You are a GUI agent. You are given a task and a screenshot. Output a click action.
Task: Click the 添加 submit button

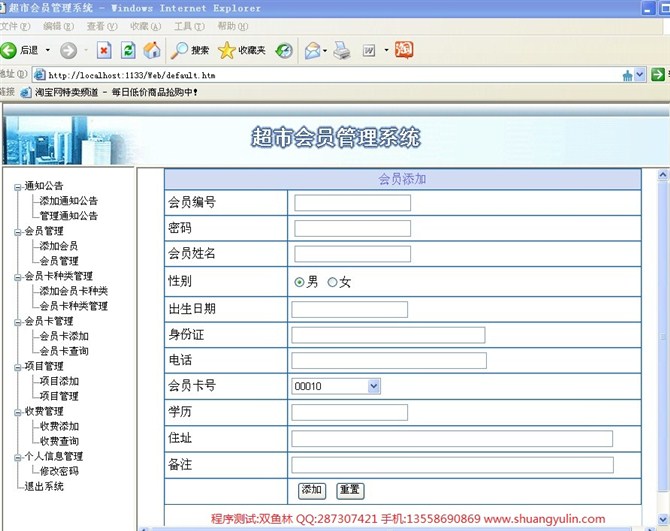(x=311, y=490)
